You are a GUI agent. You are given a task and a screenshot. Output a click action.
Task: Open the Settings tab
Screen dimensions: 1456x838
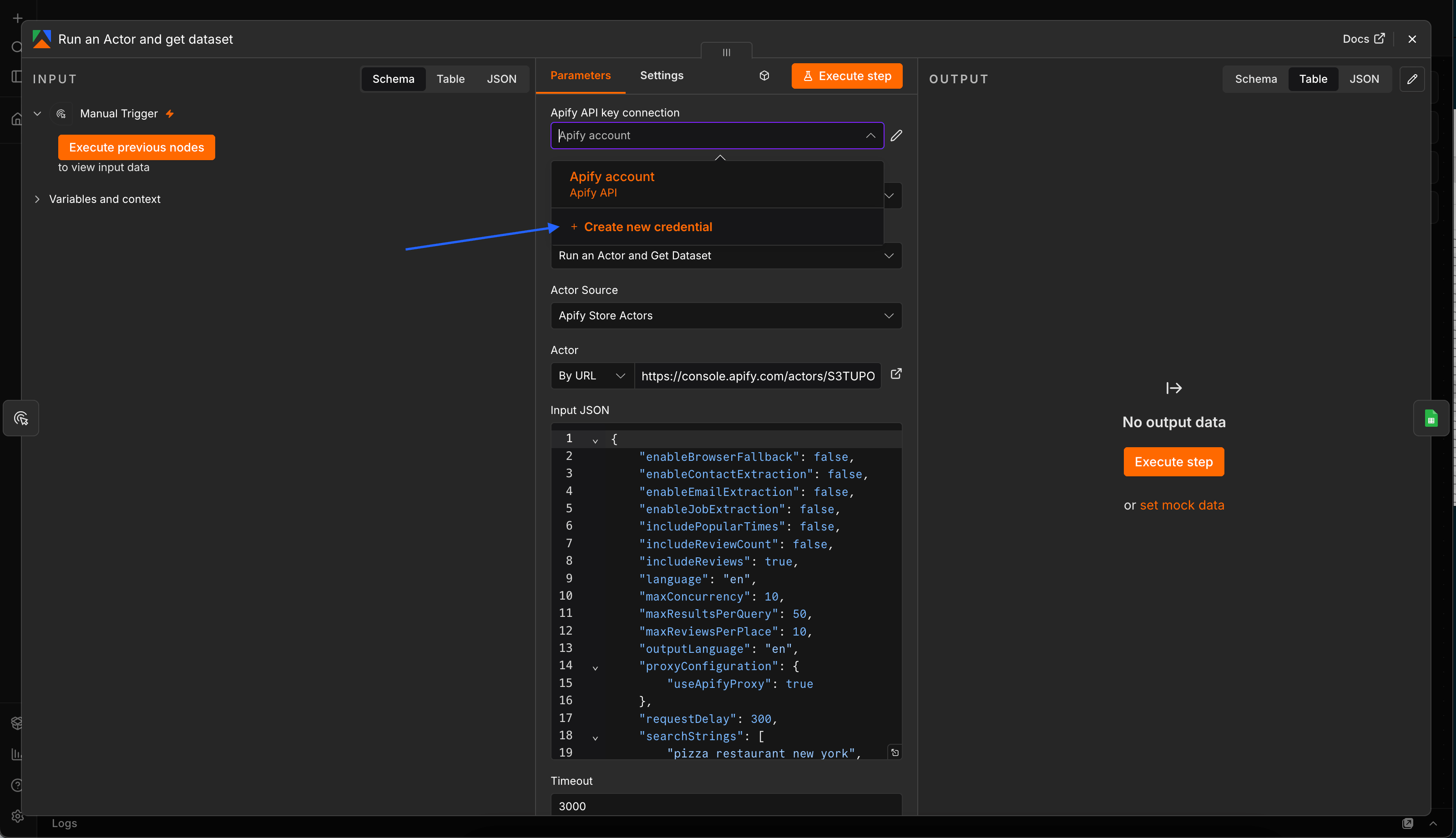(662, 76)
